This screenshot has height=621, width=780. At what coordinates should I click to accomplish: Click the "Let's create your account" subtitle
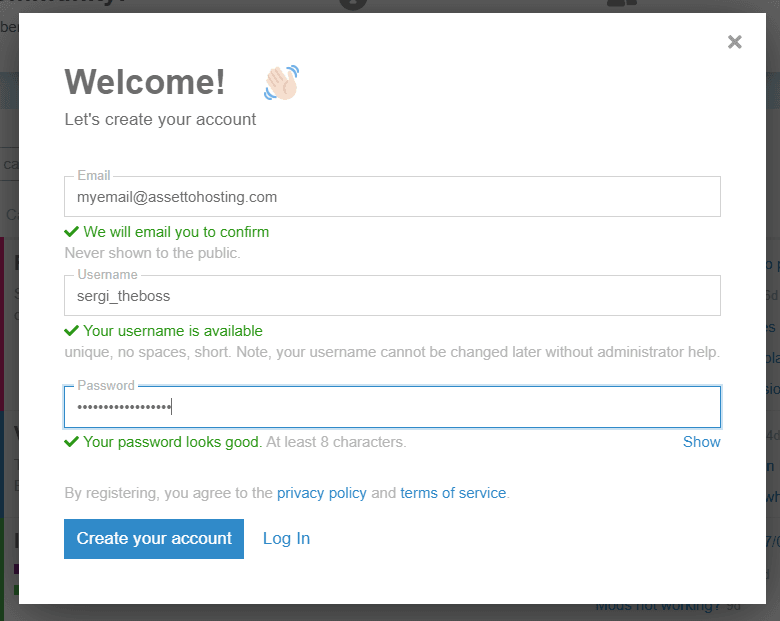160,120
